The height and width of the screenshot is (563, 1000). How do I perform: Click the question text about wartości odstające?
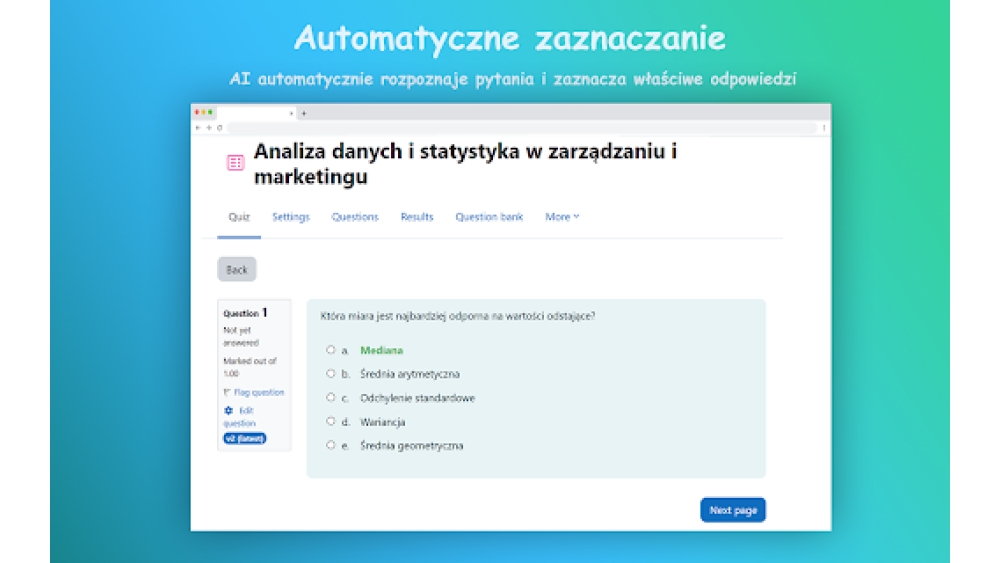coord(458,316)
